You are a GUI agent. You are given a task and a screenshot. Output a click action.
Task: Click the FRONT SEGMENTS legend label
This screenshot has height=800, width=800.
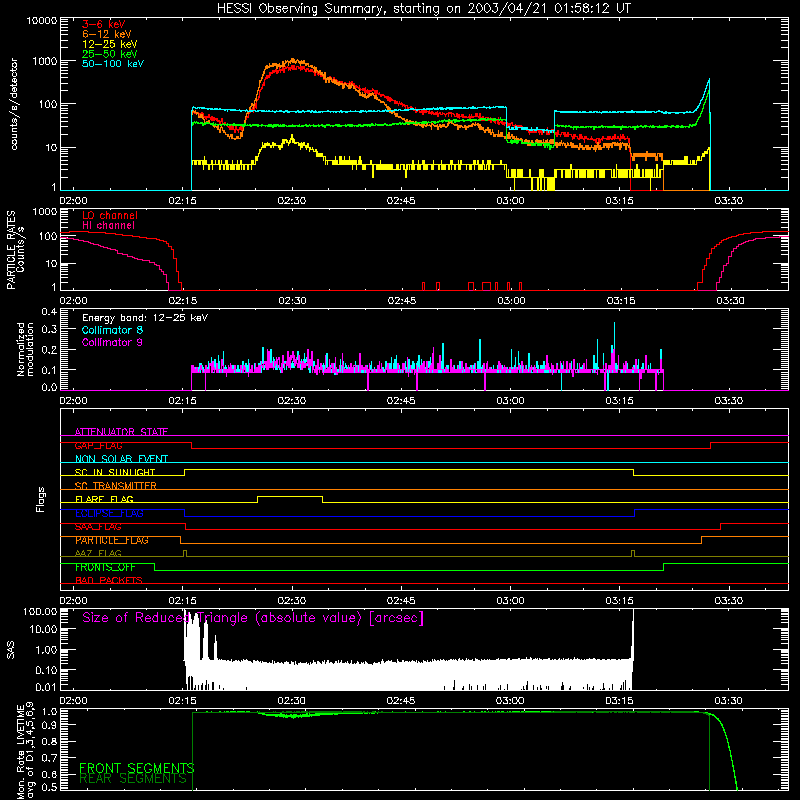pos(137,768)
